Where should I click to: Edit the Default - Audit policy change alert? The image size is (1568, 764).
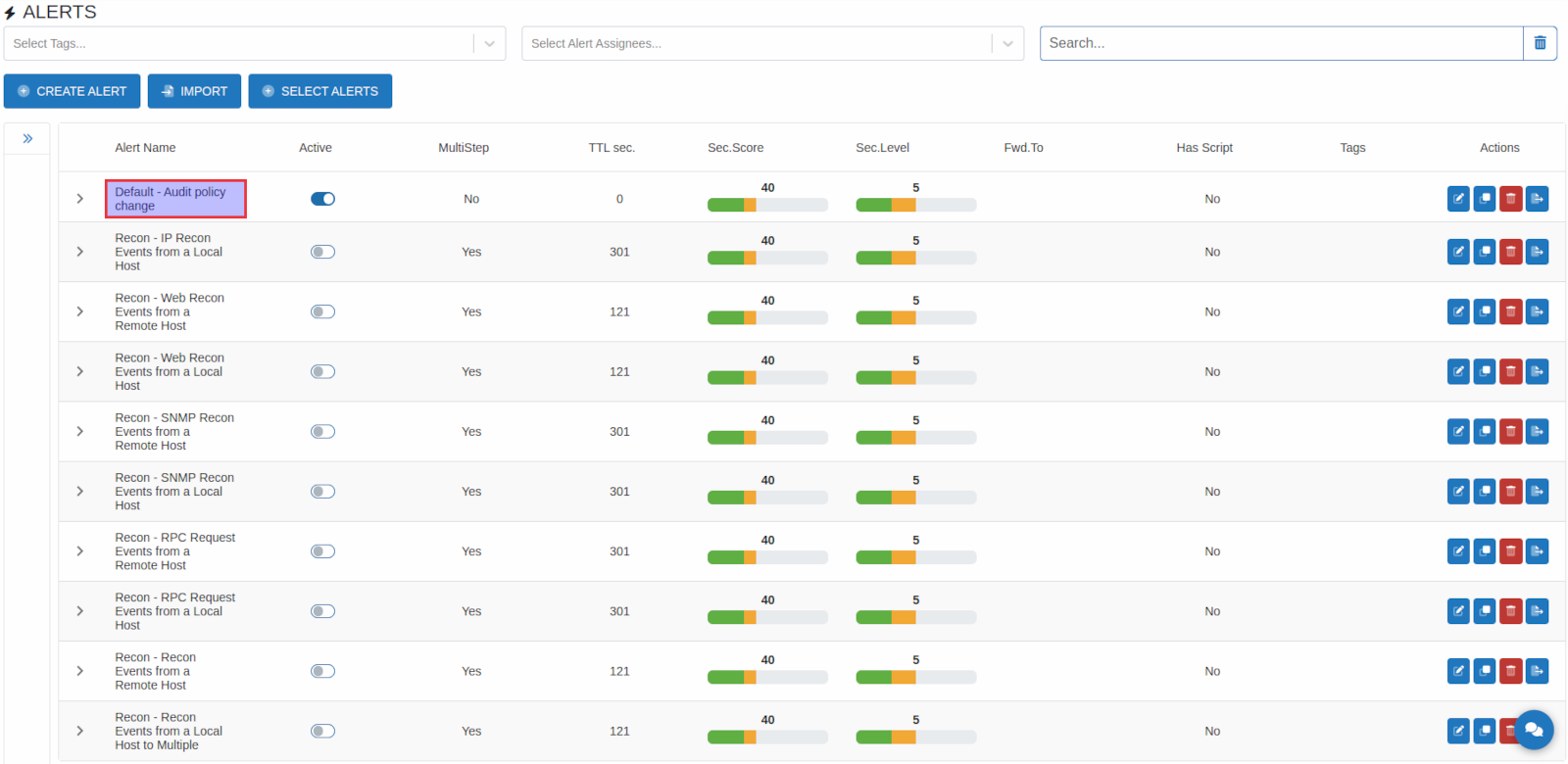tap(1458, 199)
